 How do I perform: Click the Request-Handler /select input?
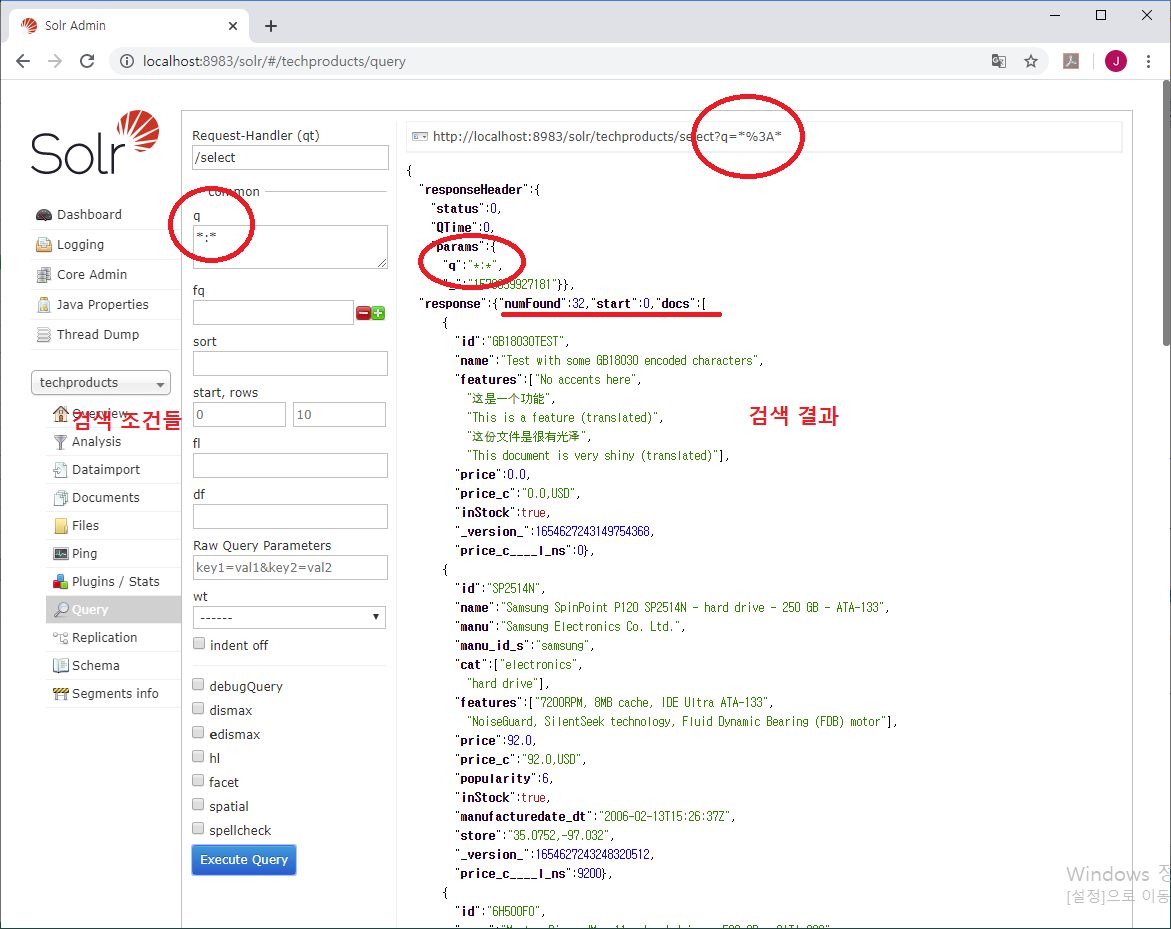point(291,158)
